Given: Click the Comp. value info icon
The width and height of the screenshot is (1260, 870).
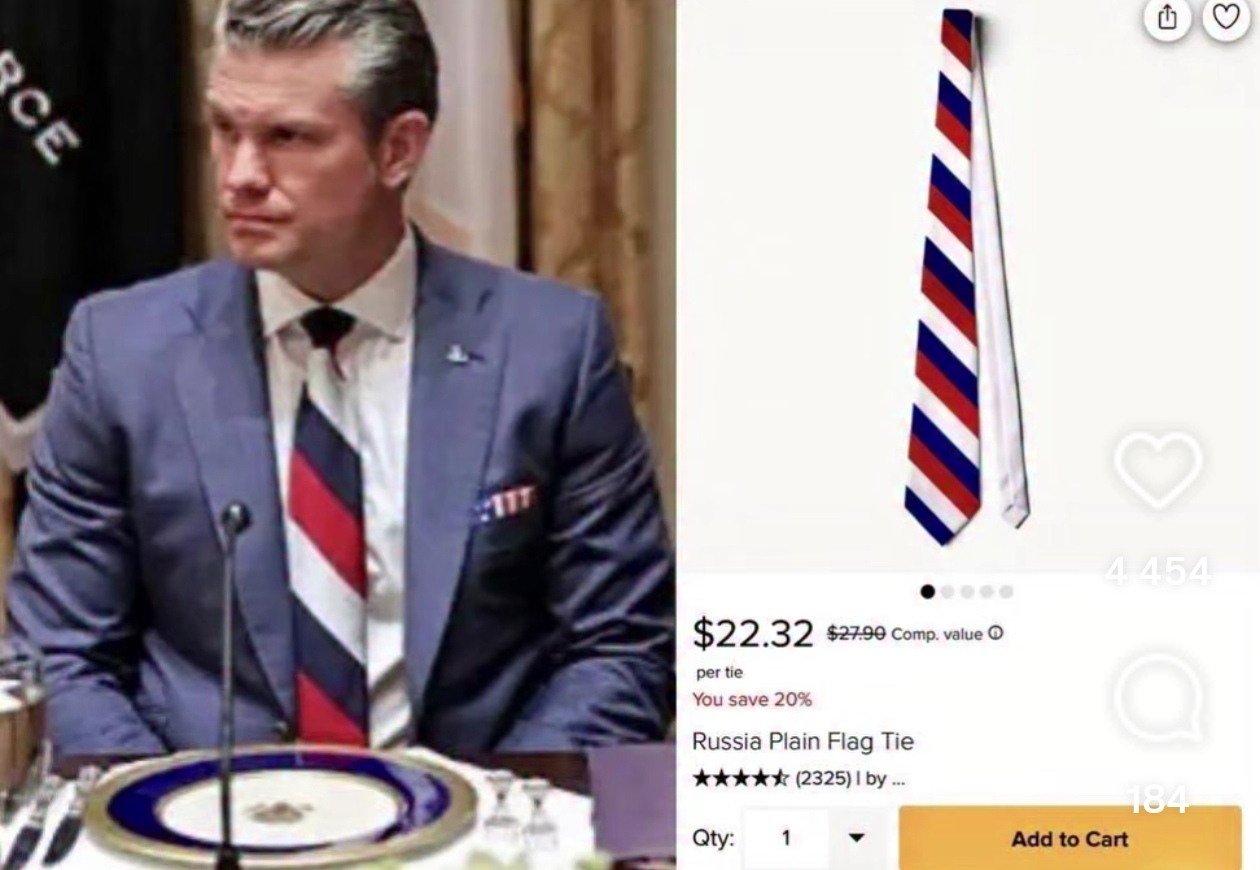Looking at the screenshot, I should click(x=996, y=633).
